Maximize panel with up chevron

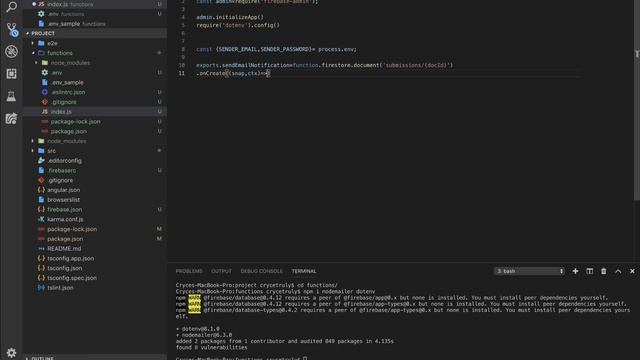(618, 271)
